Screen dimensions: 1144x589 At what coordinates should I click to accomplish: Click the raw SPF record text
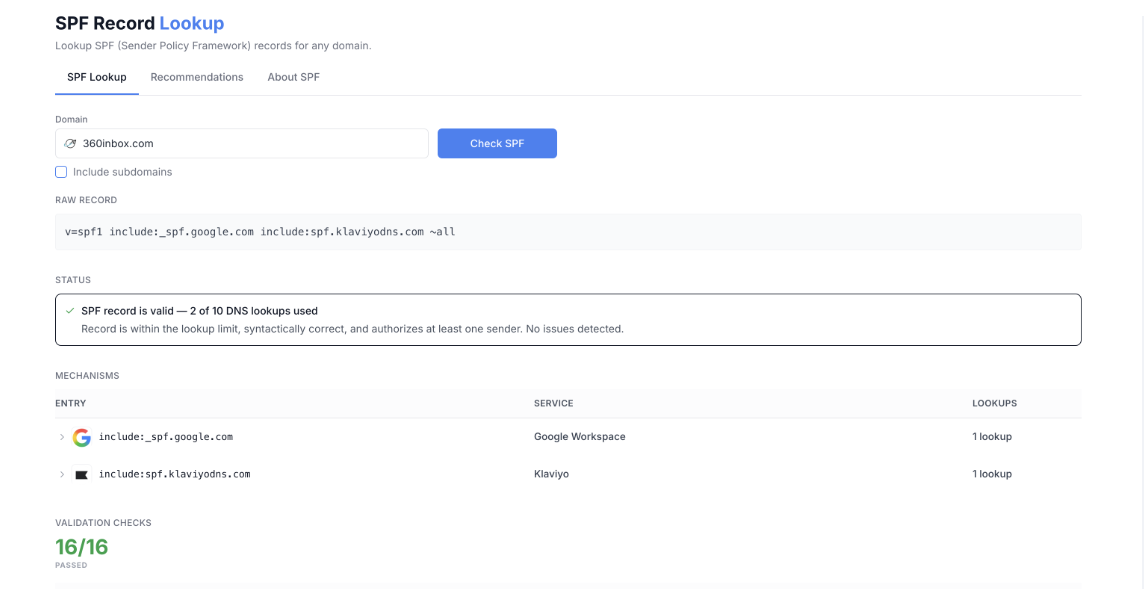(x=260, y=232)
